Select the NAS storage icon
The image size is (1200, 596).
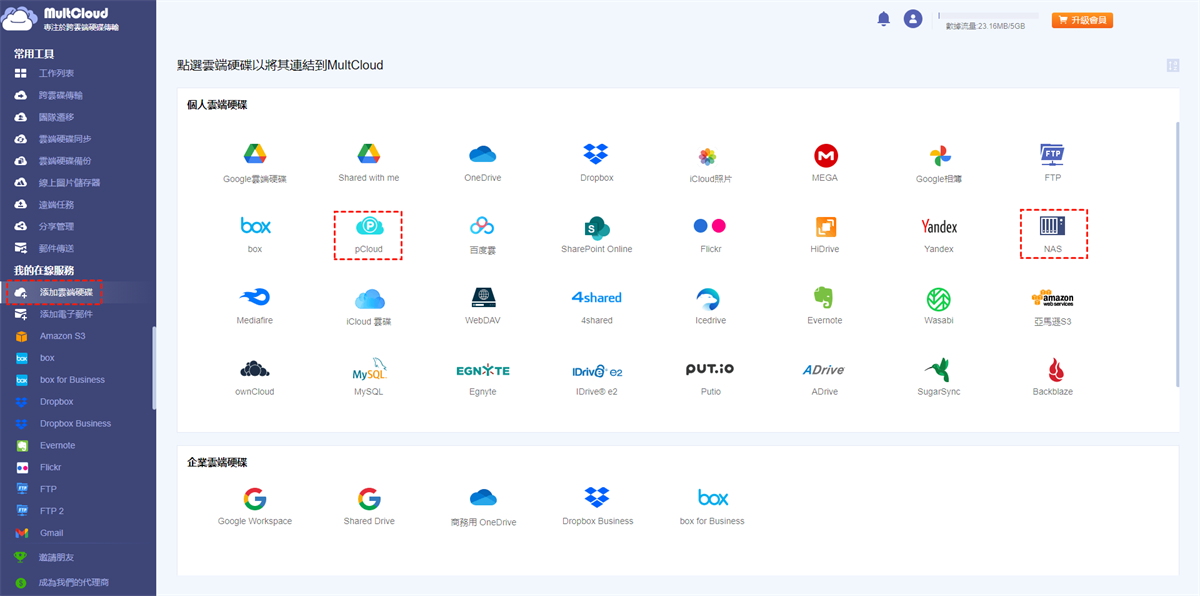tap(1052, 226)
